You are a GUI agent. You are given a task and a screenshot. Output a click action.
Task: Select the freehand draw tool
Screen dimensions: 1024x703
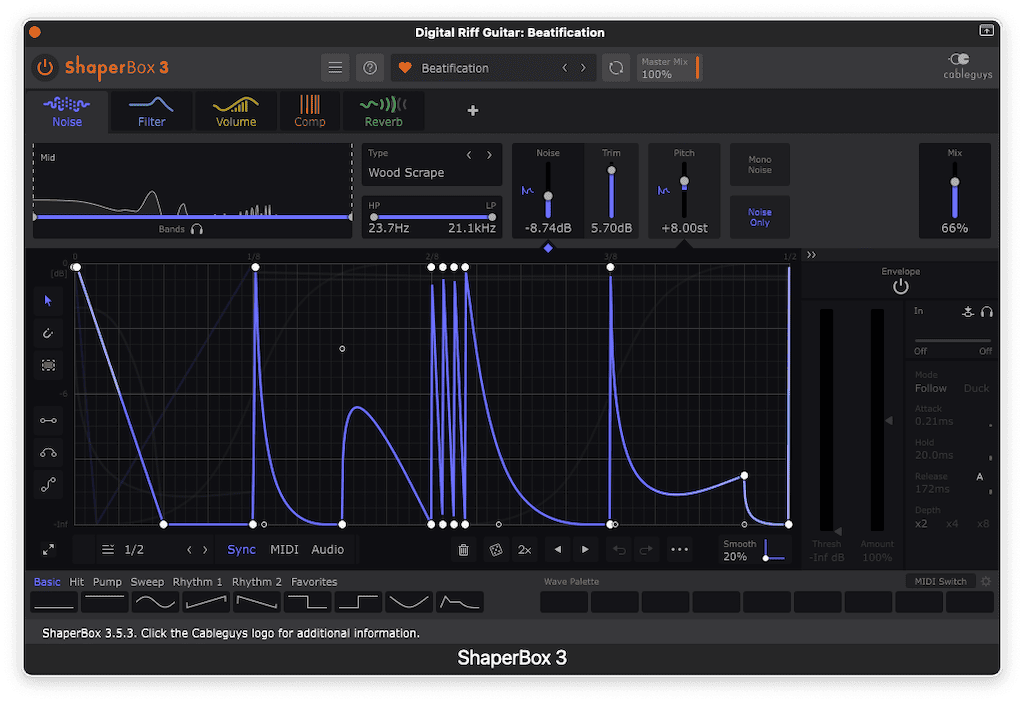tap(48, 333)
